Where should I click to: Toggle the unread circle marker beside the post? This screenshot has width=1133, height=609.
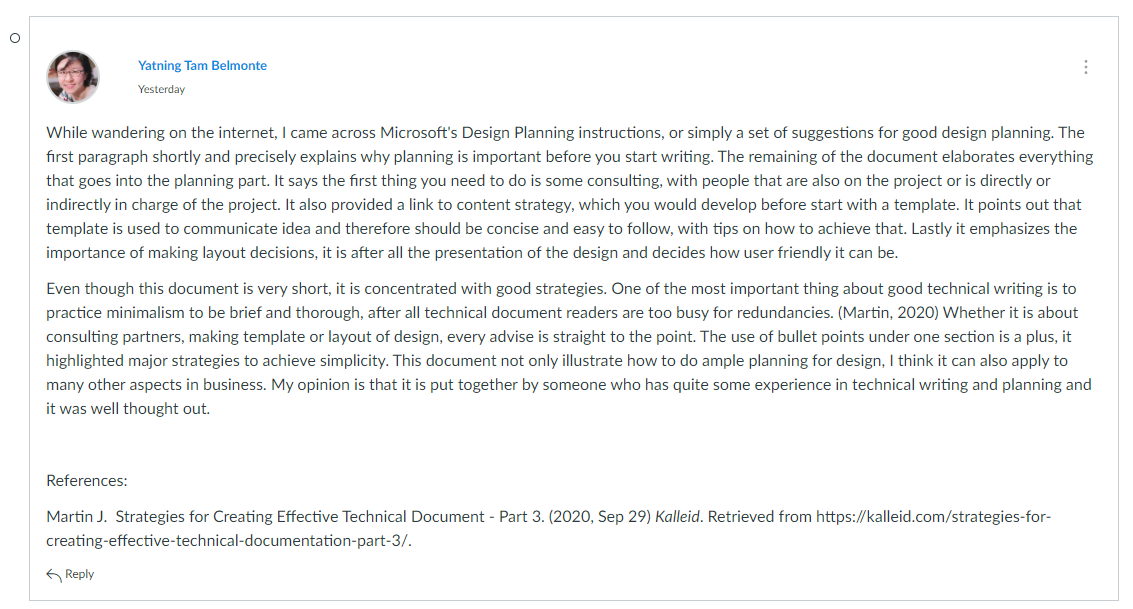click(x=14, y=38)
